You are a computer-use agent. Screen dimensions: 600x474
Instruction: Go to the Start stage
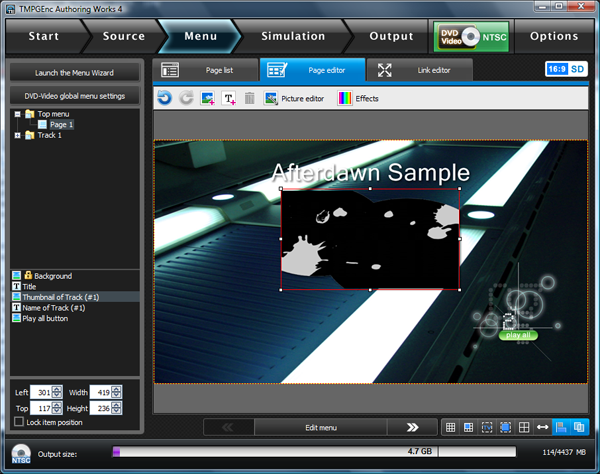point(44,36)
